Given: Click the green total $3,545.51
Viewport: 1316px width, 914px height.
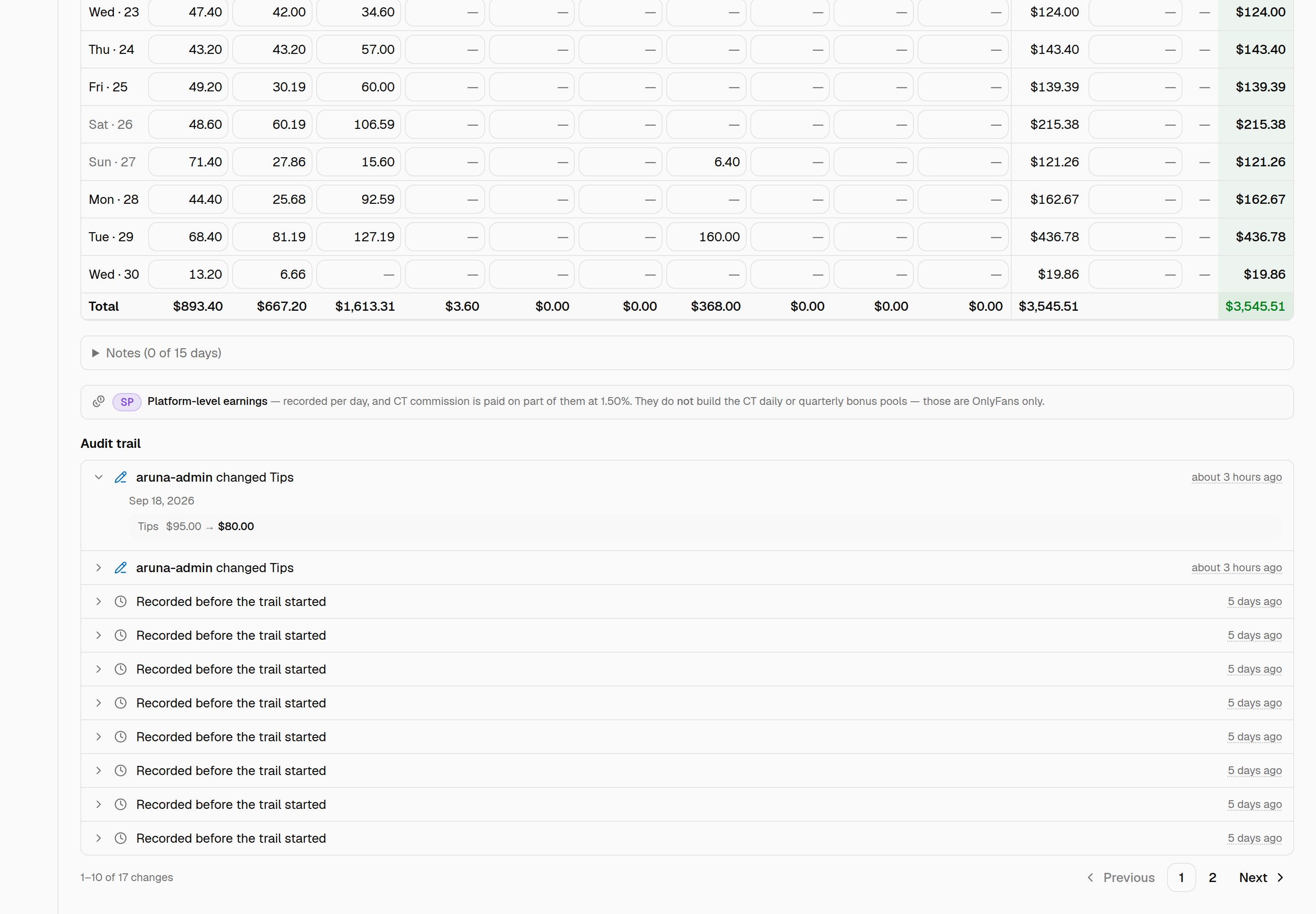Looking at the screenshot, I should pyautogui.click(x=1255, y=306).
